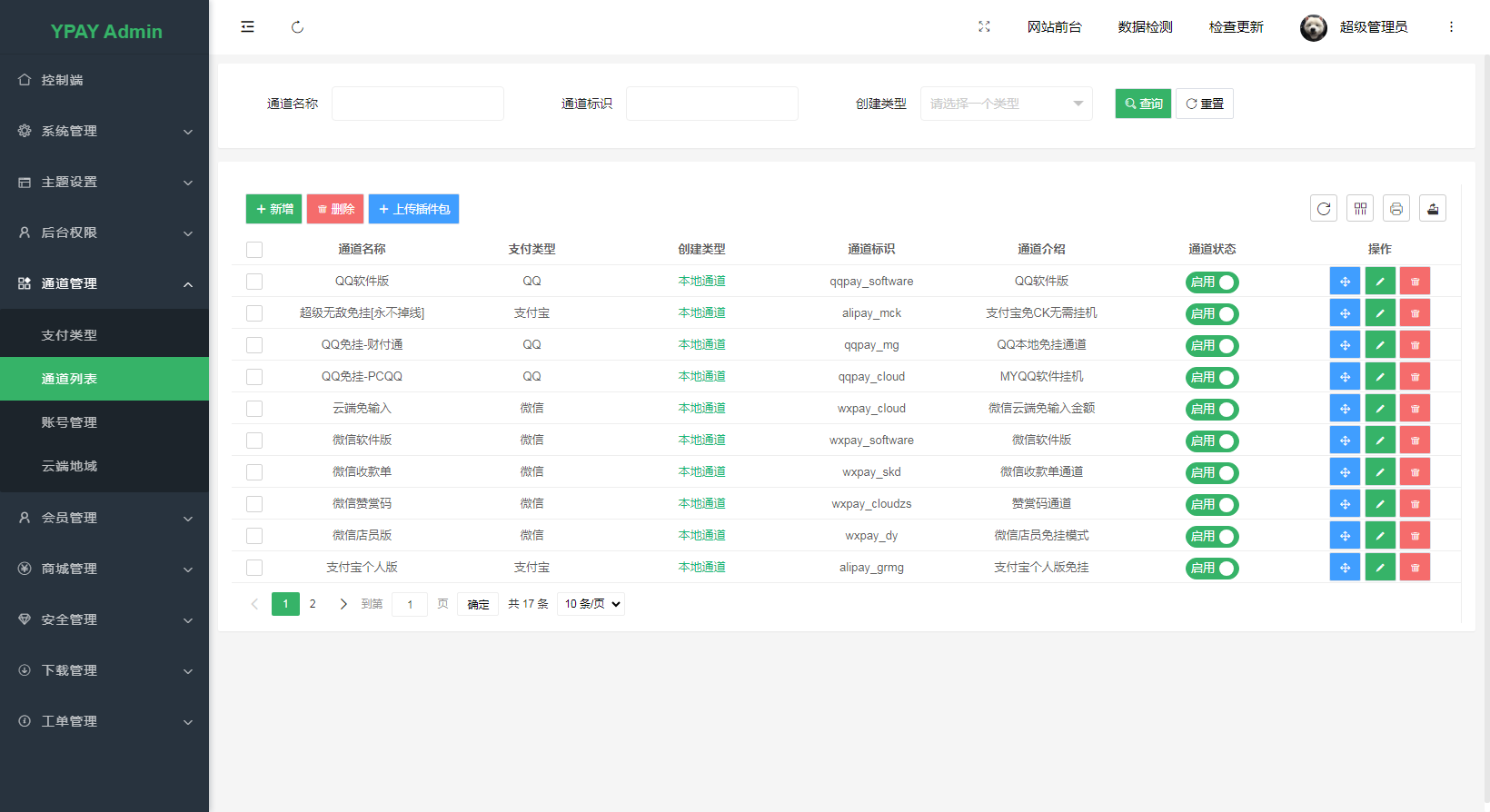Toggle the 启用 switch for alipay_mck channel
1490x812 pixels.
click(x=1212, y=314)
